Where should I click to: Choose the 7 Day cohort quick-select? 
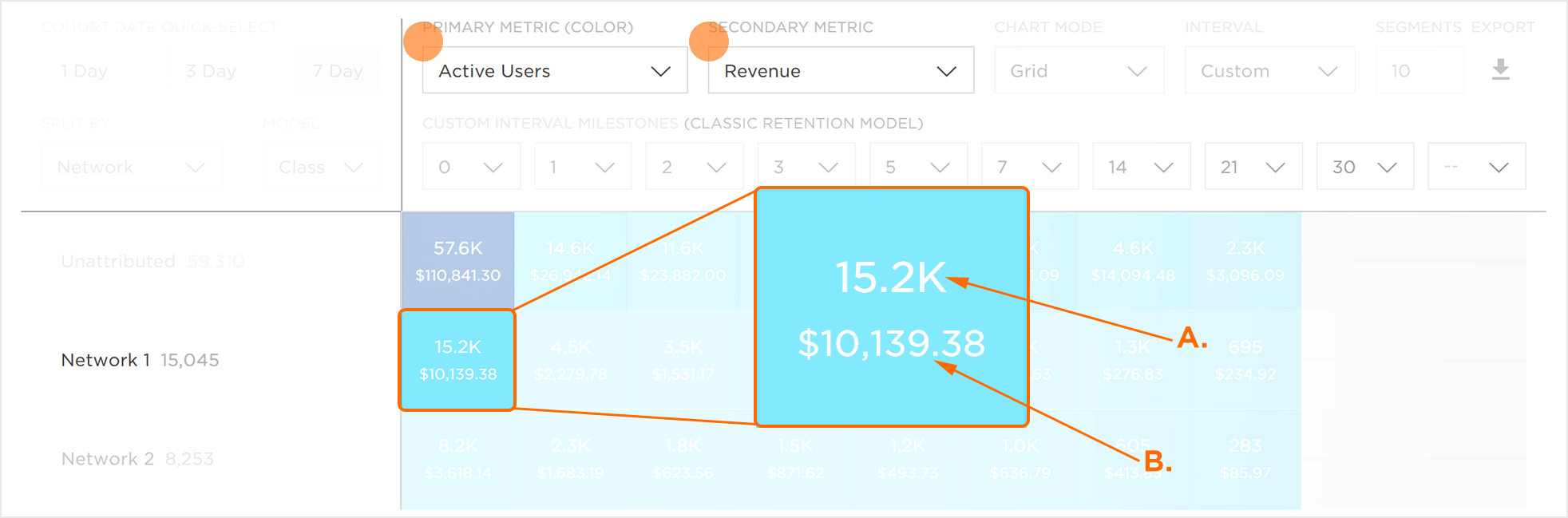click(337, 71)
